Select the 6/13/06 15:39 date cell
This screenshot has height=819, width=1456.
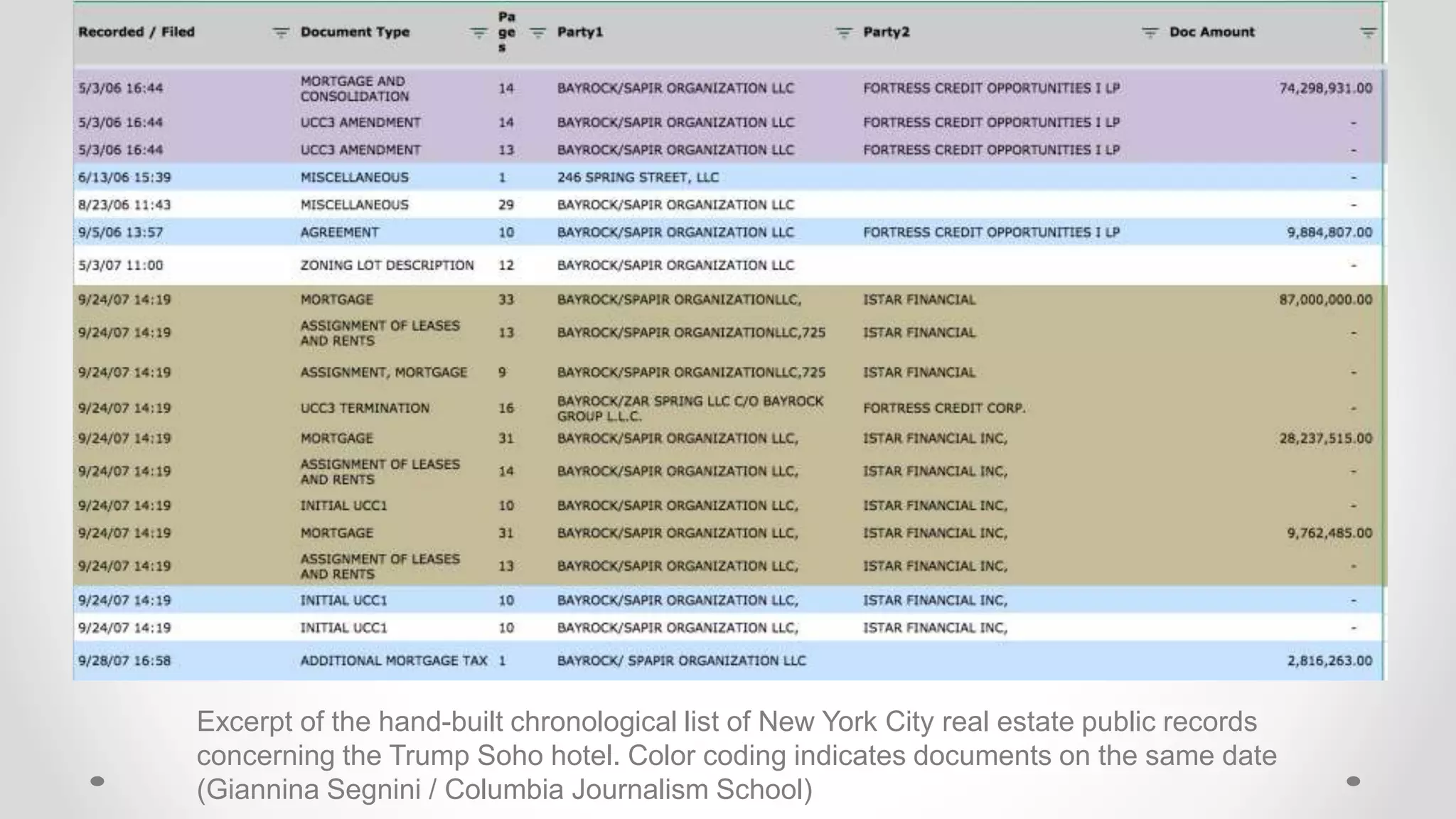pos(124,177)
